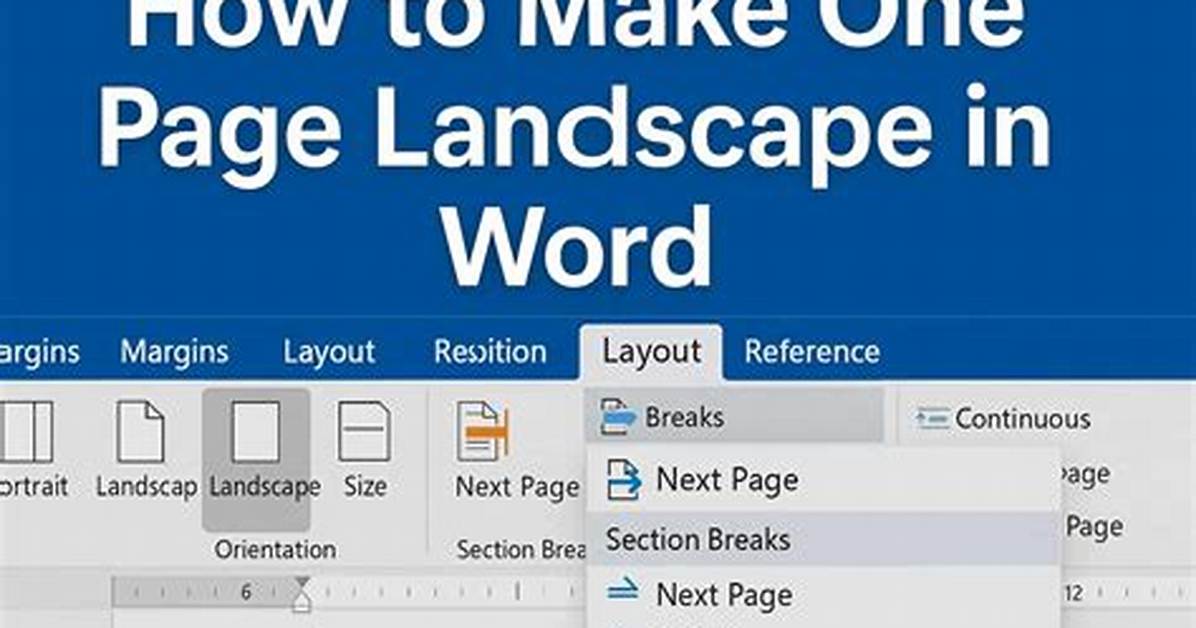Open the fully spelled Margins tab

click(x=174, y=352)
